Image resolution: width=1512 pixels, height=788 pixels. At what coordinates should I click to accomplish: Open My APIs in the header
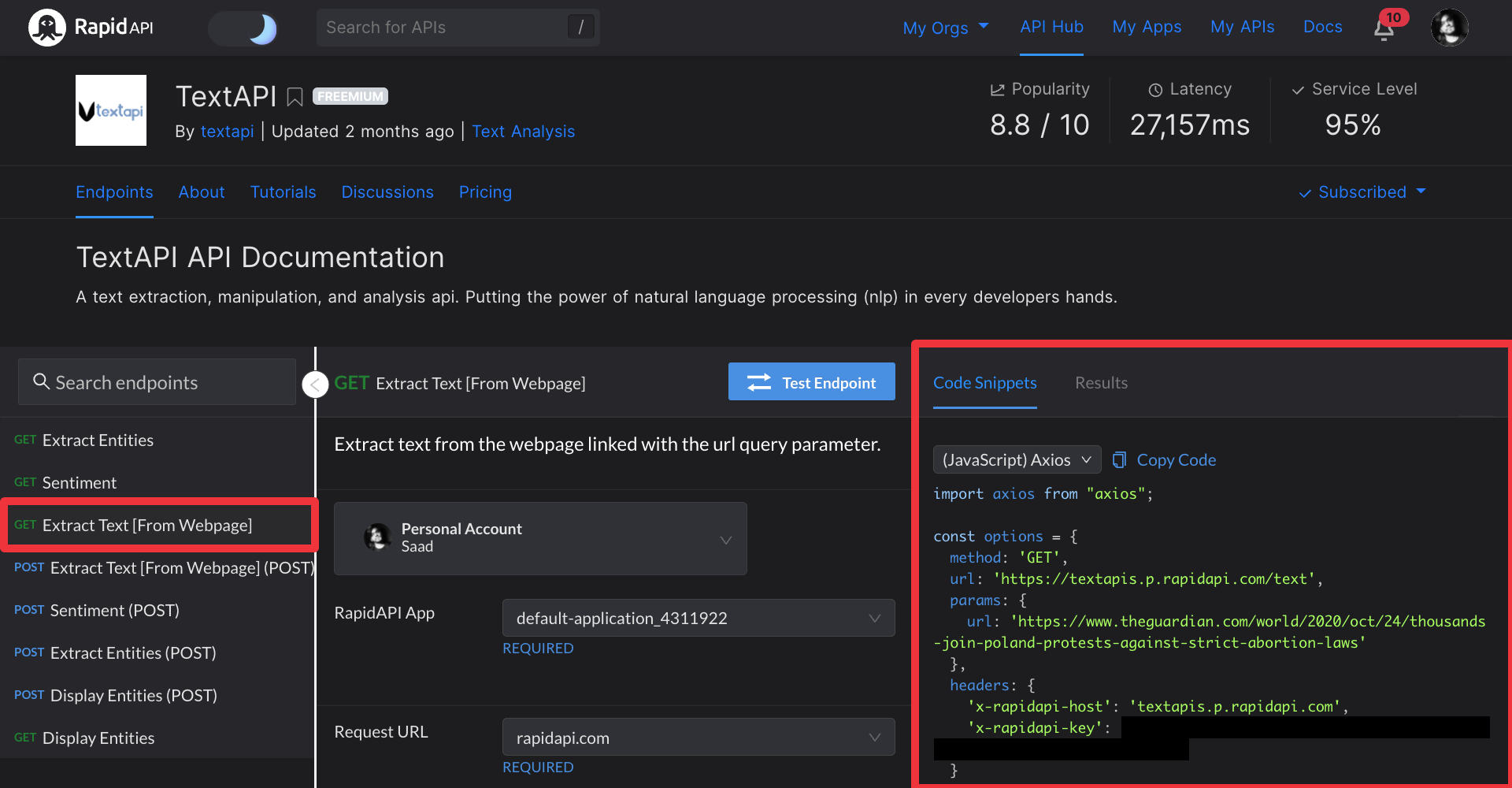(1242, 27)
